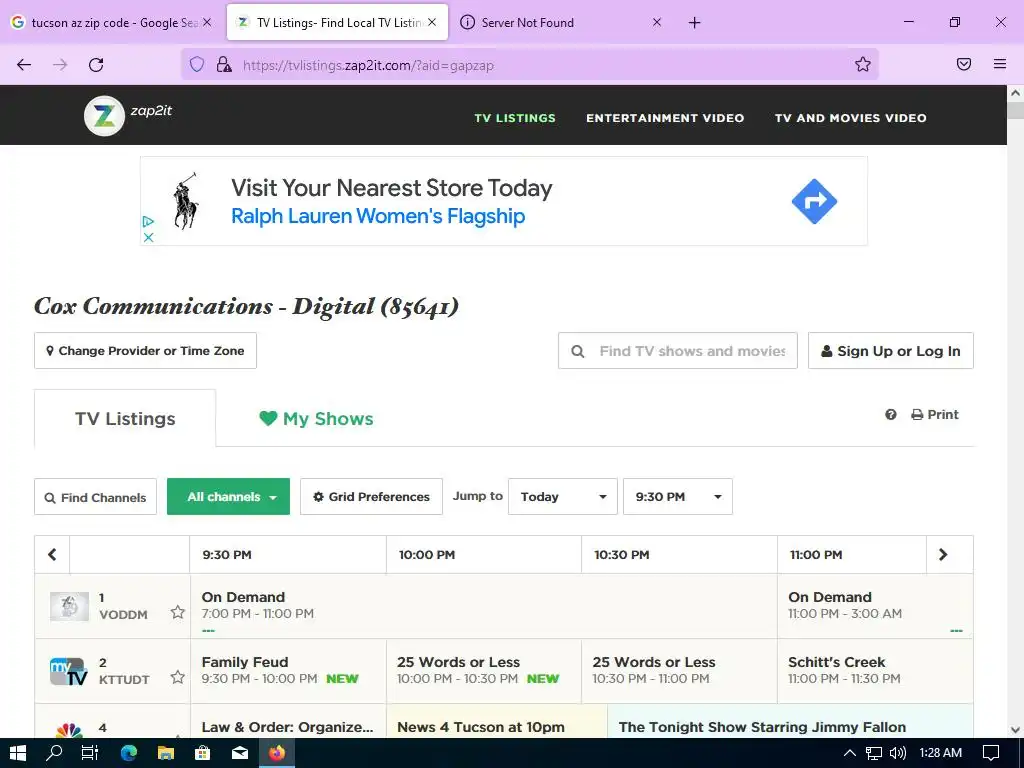Open News 4 Tucson at 10pm listing
This screenshot has width=1024, height=768.
[497, 721]
